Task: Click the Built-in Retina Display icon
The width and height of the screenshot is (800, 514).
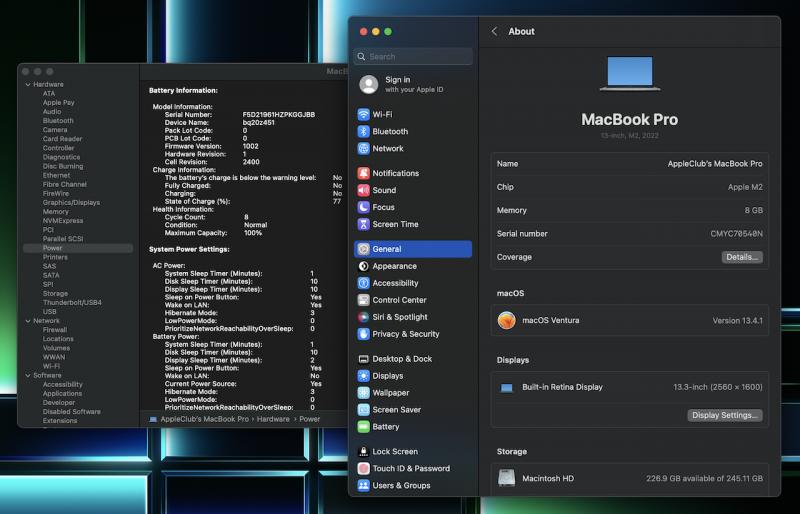Action: [x=507, y=388]
